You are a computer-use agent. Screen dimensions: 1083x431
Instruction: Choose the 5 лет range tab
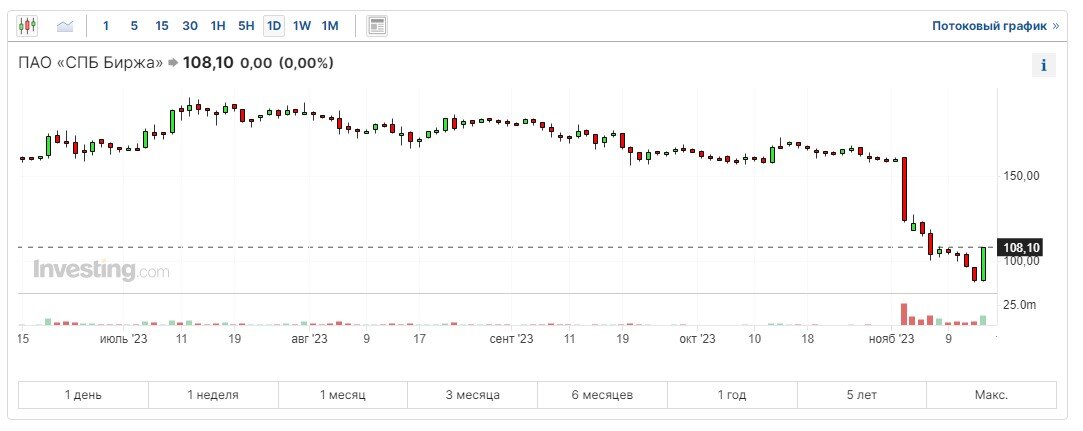[x=862, y=395]
